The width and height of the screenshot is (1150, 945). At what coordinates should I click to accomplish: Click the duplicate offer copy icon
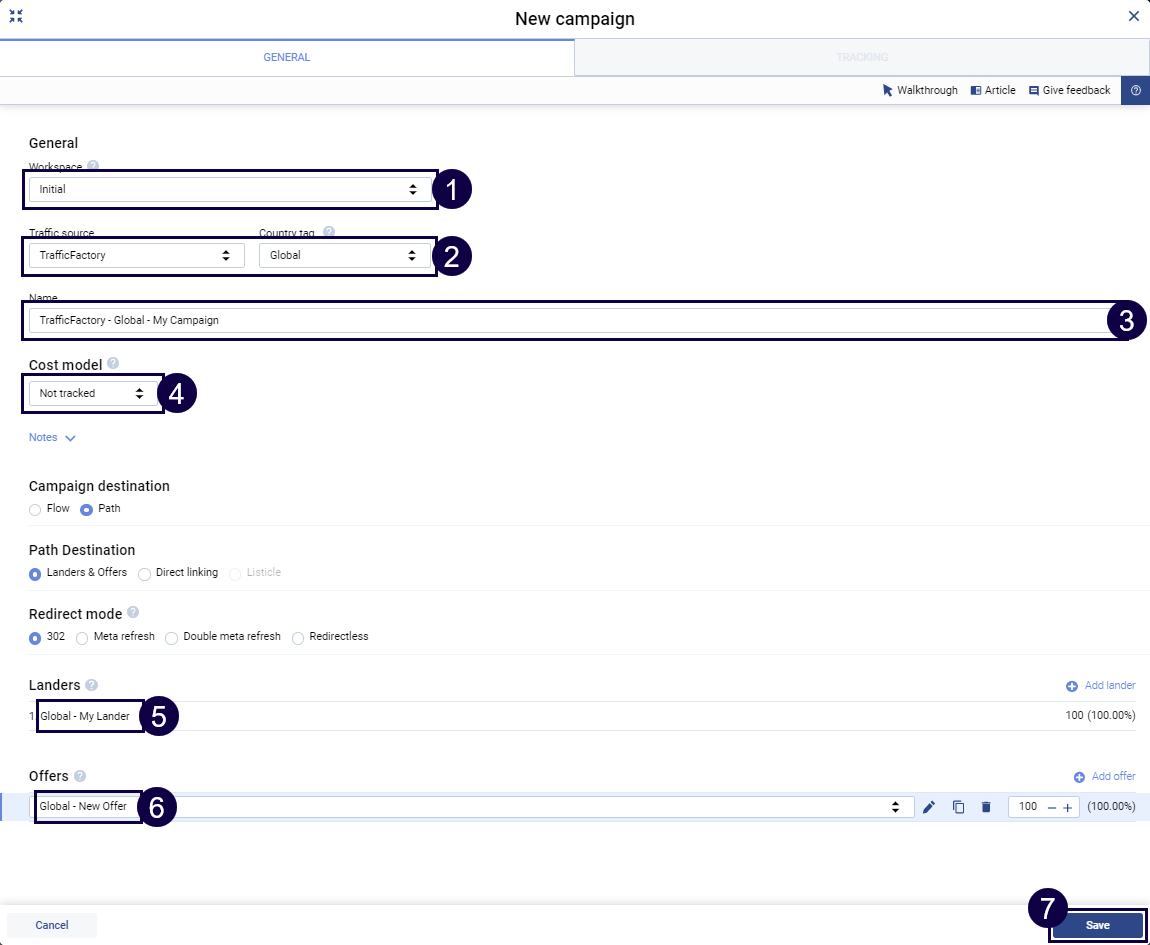coord(958,807)
